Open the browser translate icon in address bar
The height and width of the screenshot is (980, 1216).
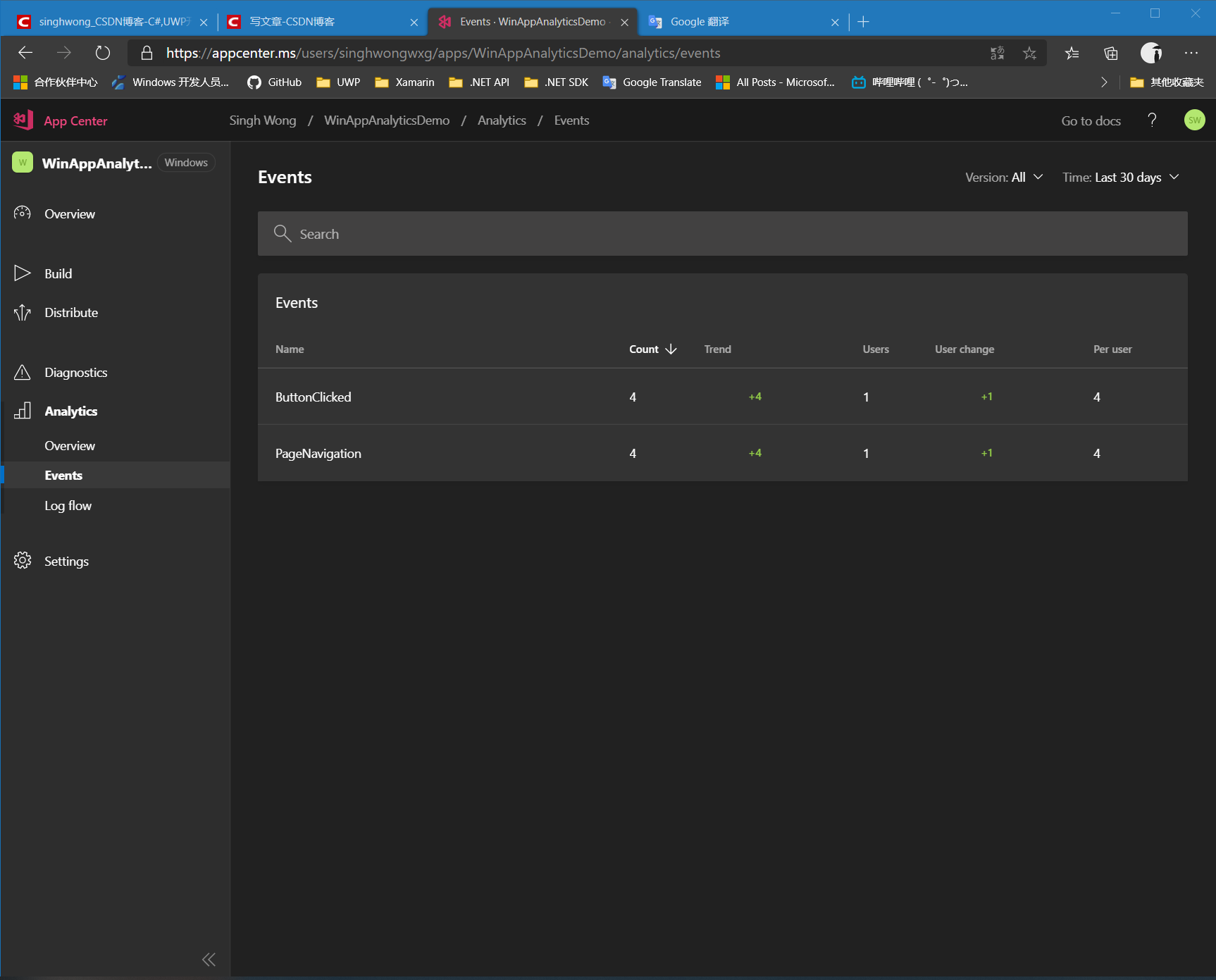click(x=998, y=53)
